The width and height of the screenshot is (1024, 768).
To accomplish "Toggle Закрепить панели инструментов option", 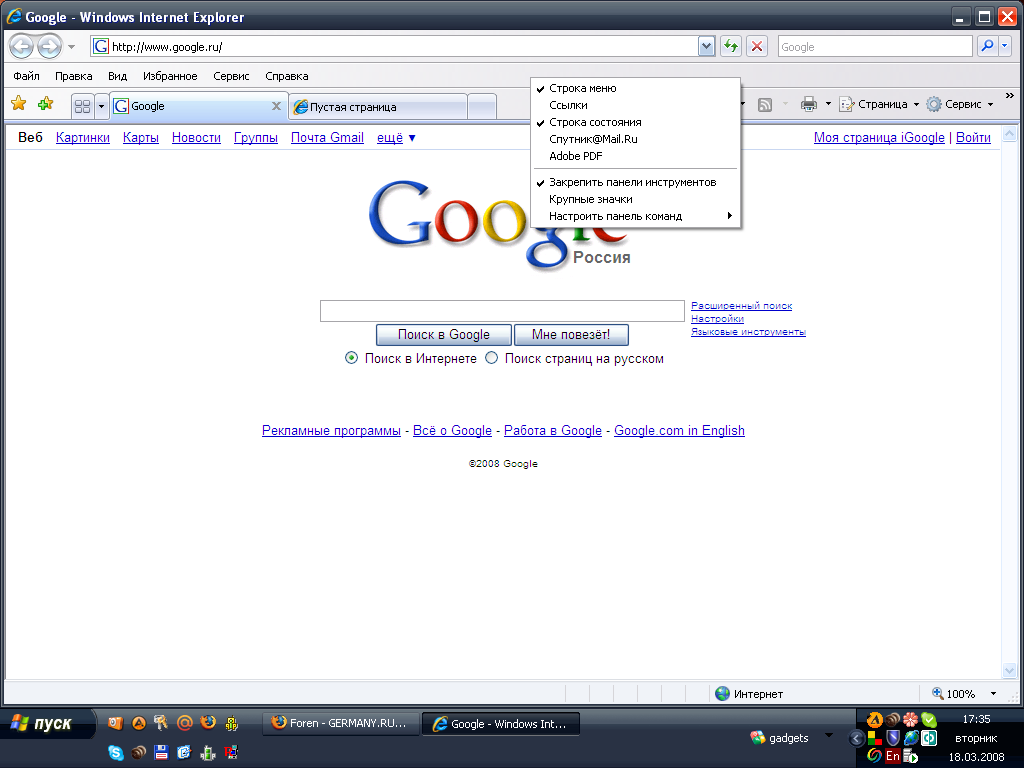I will (635, 182).
